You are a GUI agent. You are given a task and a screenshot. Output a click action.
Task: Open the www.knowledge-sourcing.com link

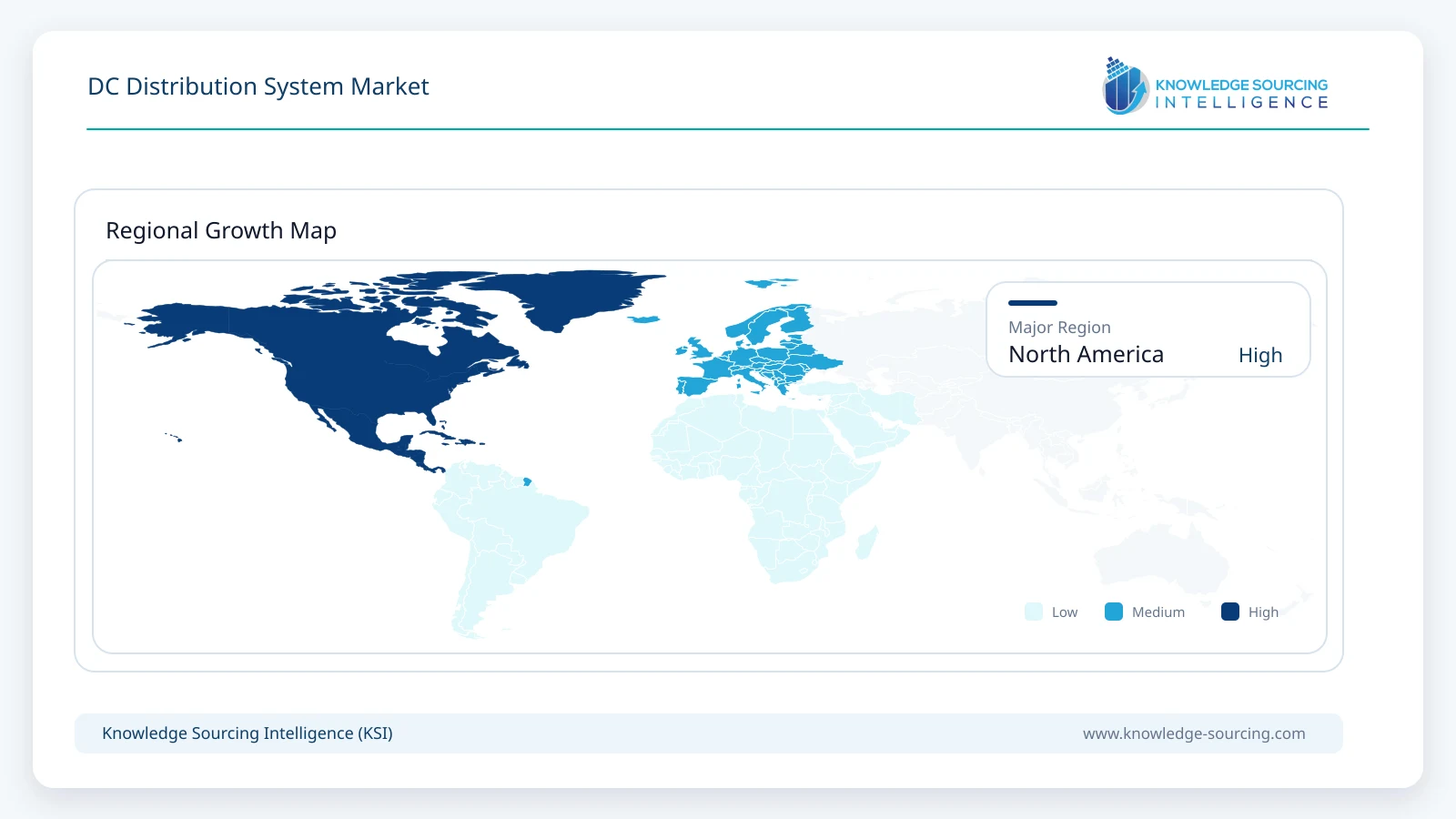pos(1194,733)
